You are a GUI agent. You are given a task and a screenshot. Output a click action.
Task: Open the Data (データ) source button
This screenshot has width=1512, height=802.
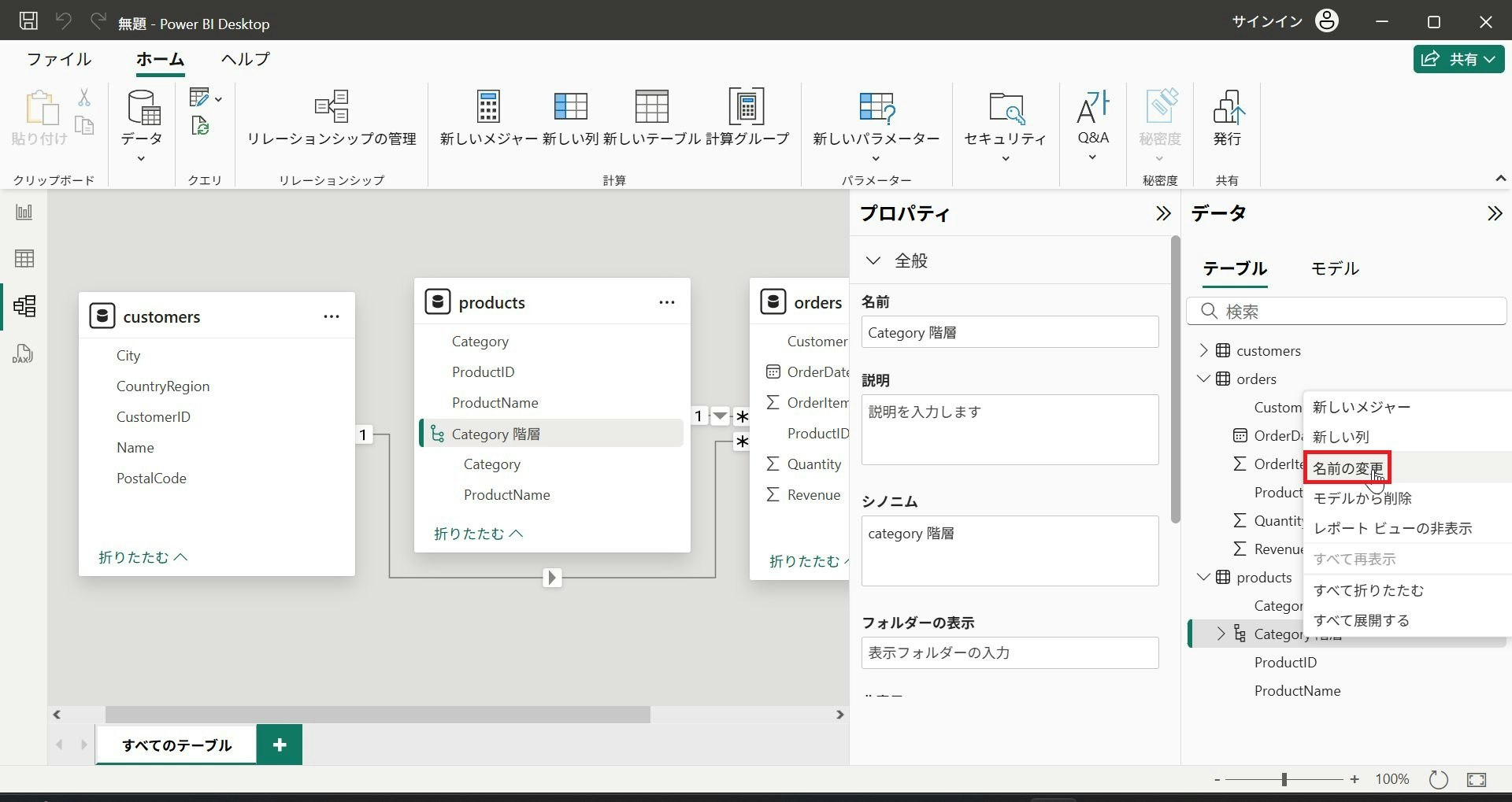coord(142,126)
